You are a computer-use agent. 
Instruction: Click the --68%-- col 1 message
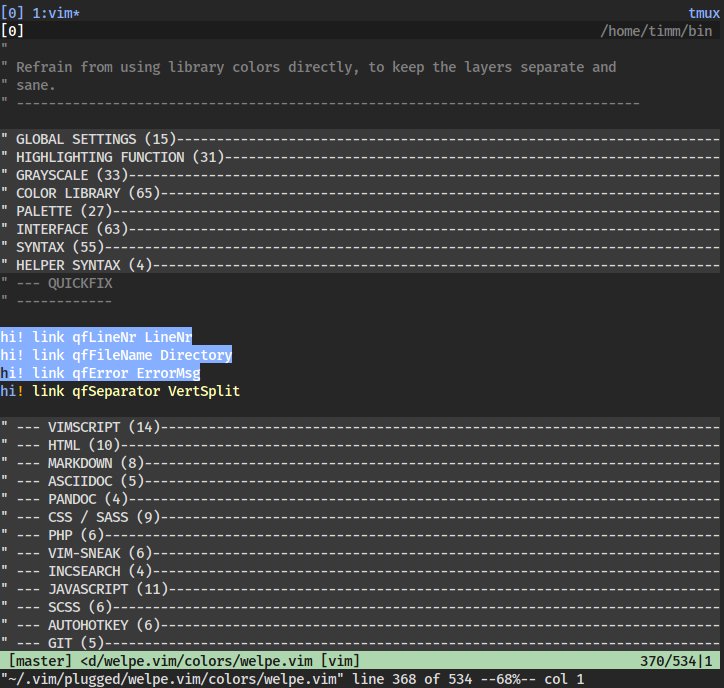point(532,679)
